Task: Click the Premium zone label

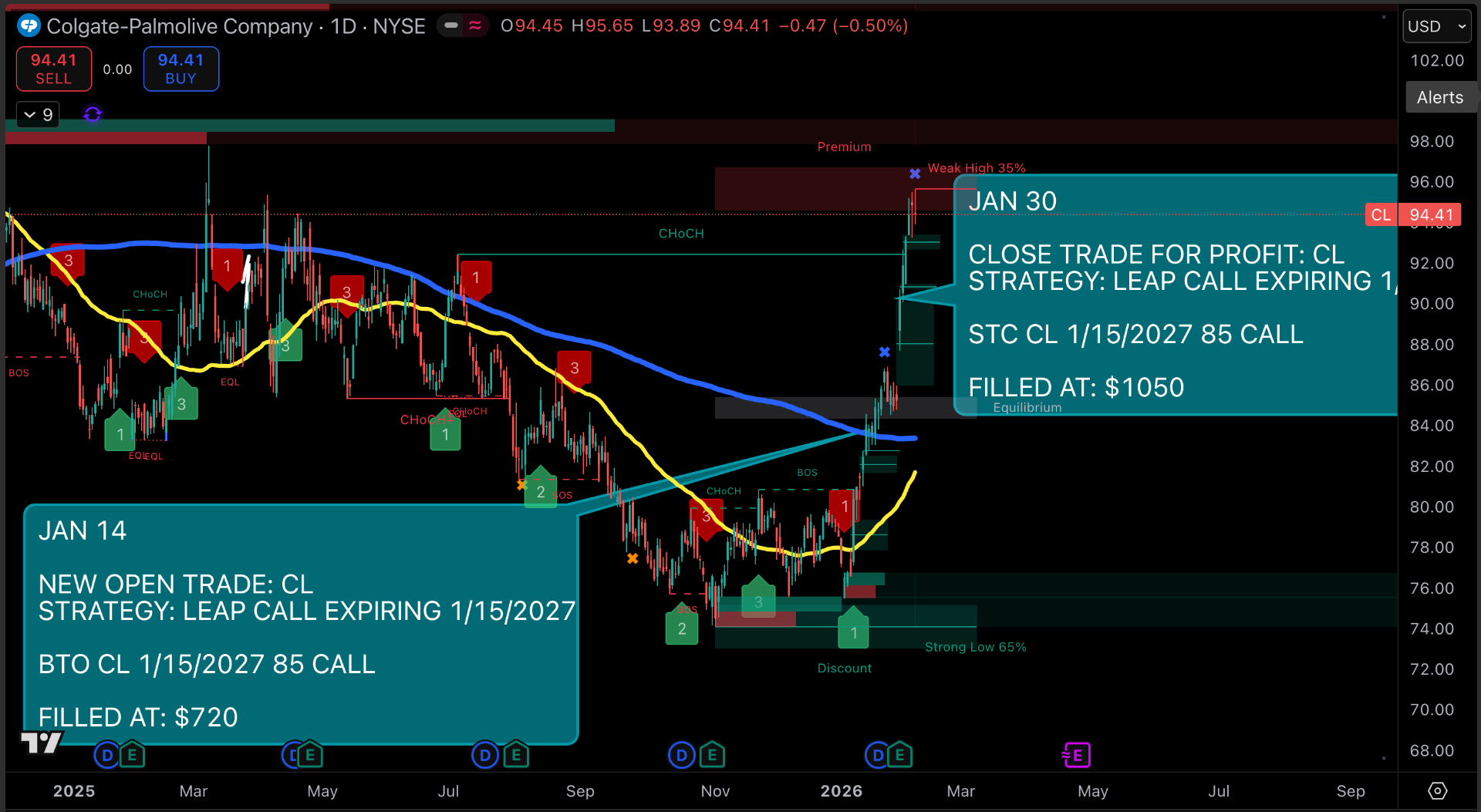Action: pyautogui.click(x=844, y=147)
